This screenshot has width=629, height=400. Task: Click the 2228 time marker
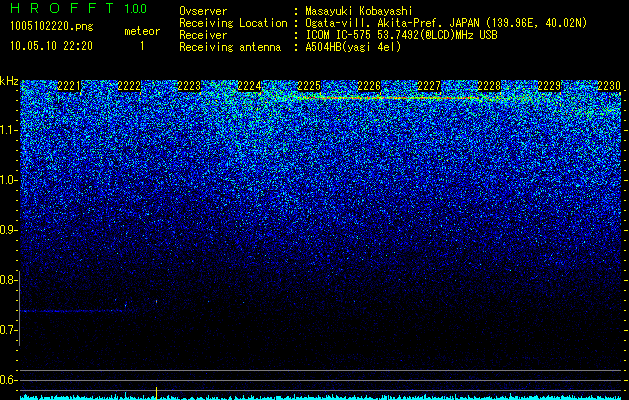pos(489,86)
